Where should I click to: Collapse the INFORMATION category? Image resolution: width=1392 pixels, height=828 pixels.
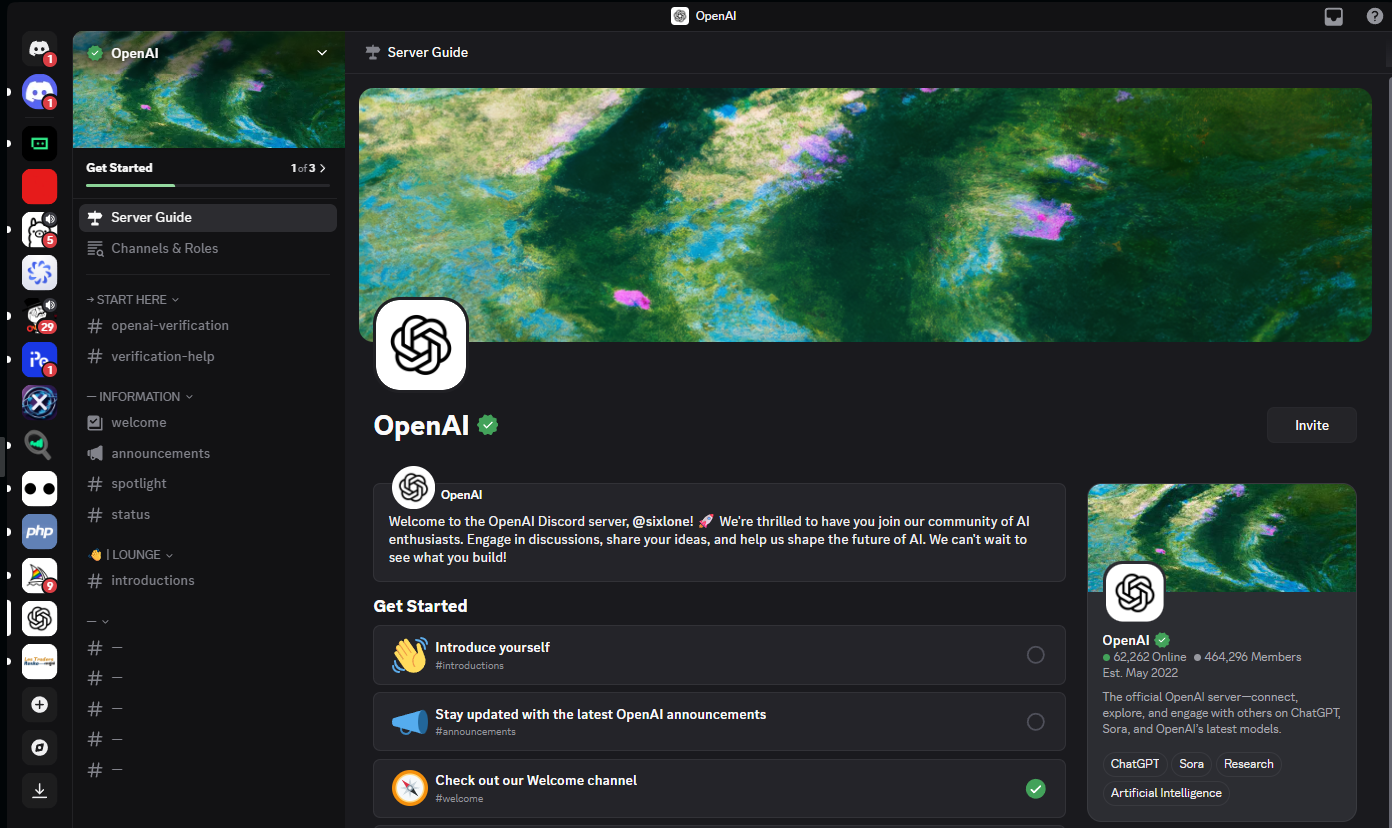coord(139,397)
